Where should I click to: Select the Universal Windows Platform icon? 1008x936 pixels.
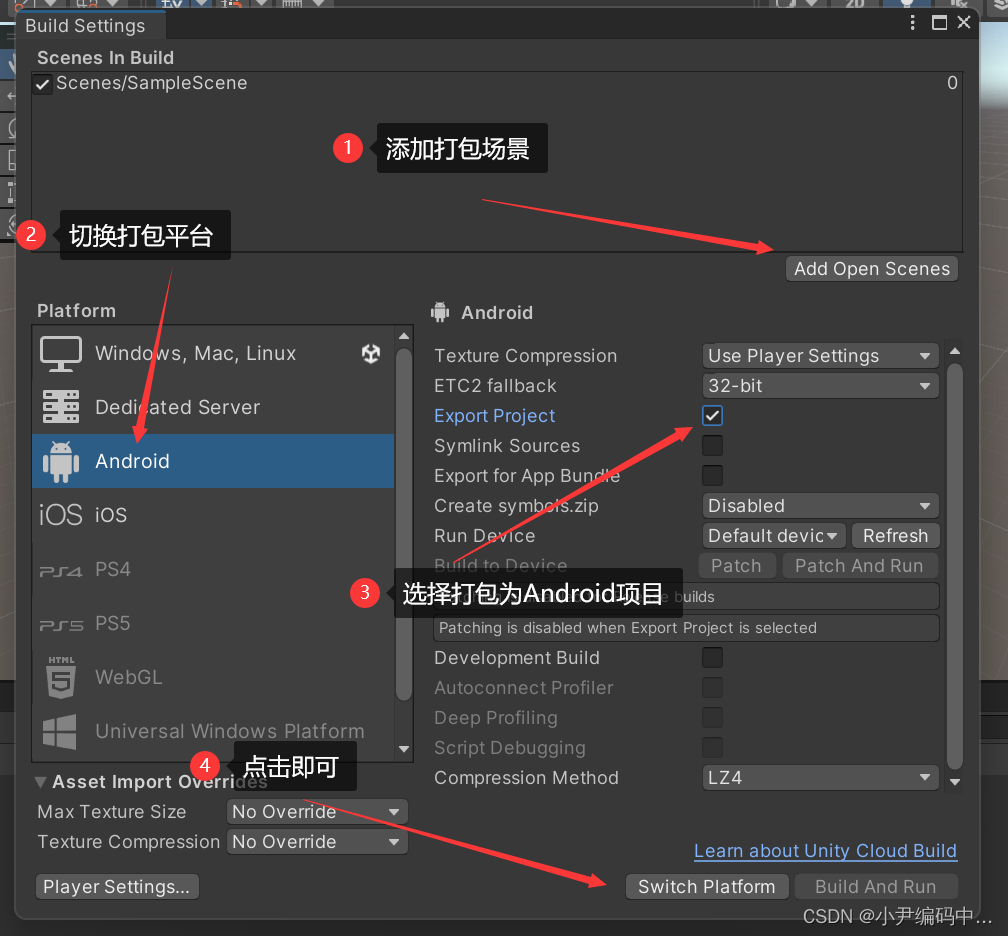60,732
